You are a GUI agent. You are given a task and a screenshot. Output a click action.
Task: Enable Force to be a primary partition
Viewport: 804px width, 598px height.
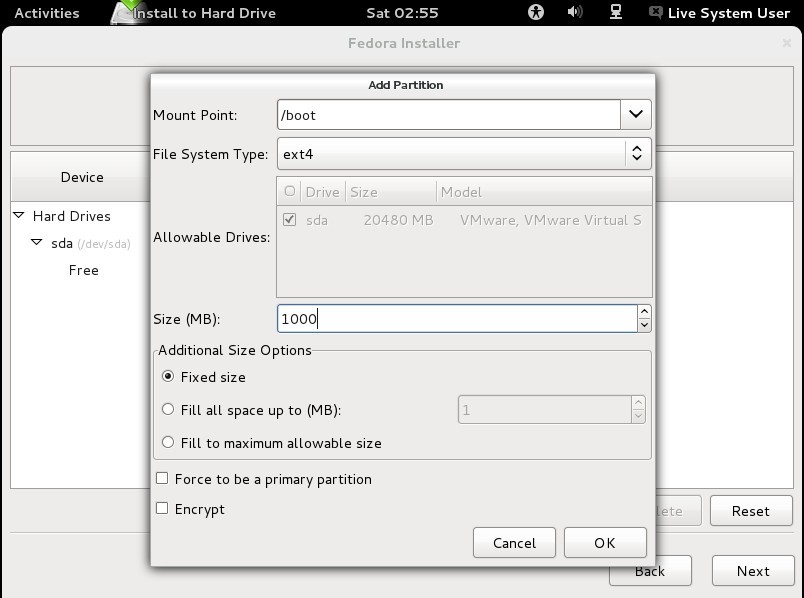(x=161, y=479)
